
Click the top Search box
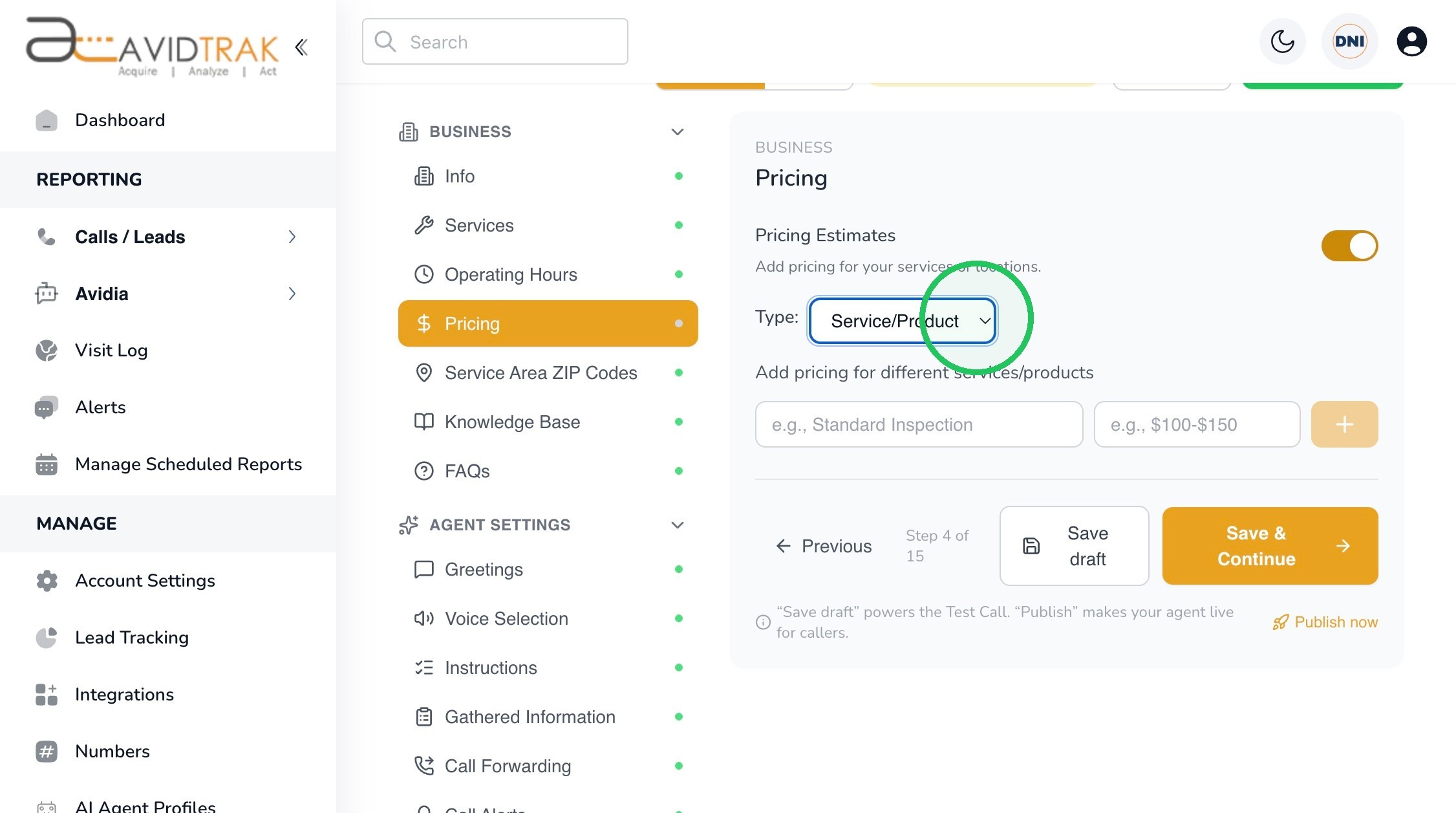point(495,41)
